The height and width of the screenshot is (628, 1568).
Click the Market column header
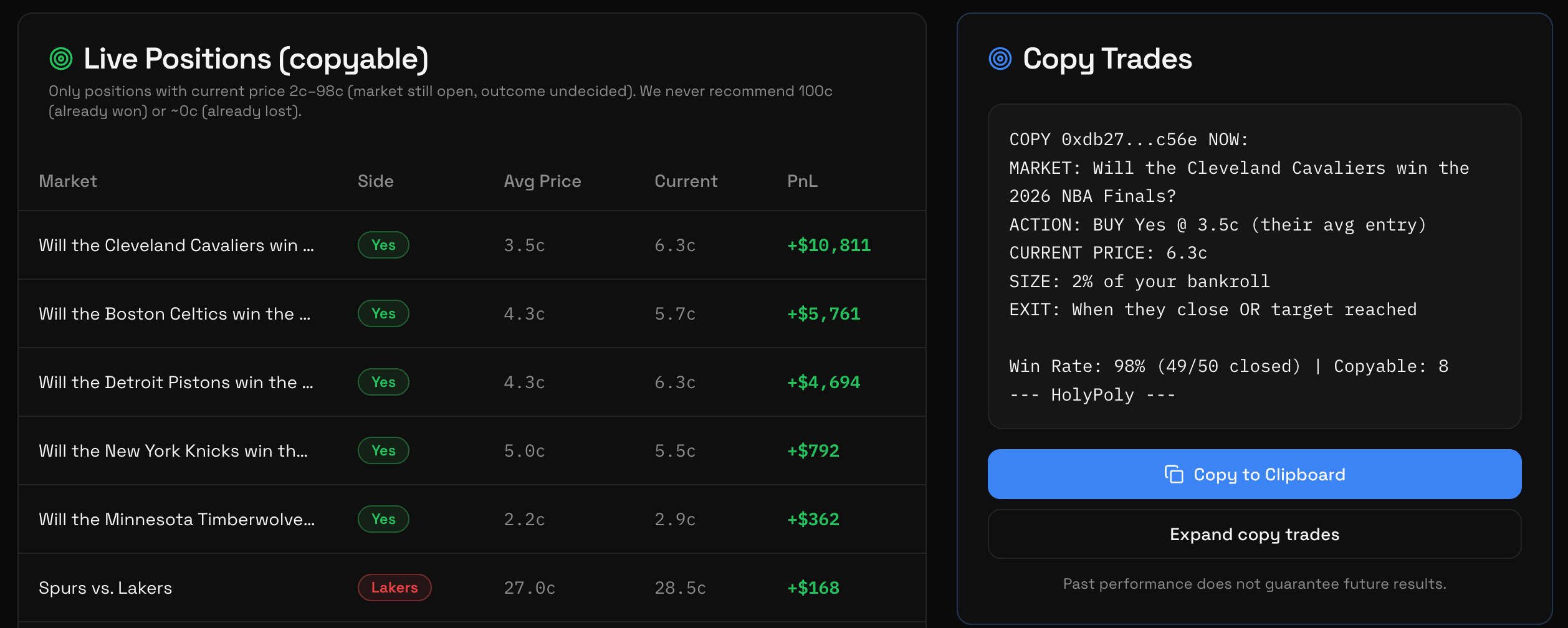pyautogui.click(x=68, y=181)
